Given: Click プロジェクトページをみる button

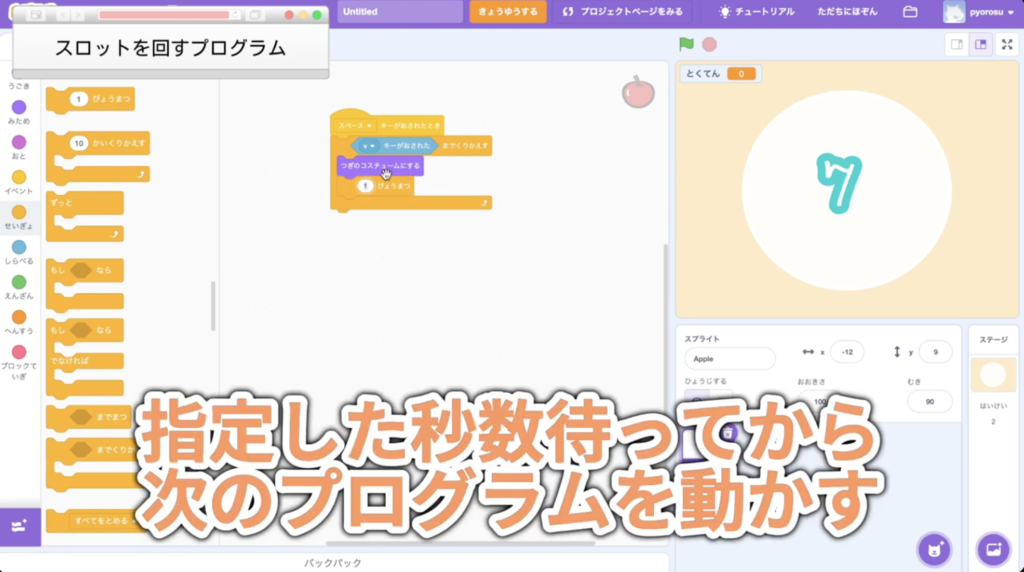Looking at the screenshot, I should click(623, 12).
